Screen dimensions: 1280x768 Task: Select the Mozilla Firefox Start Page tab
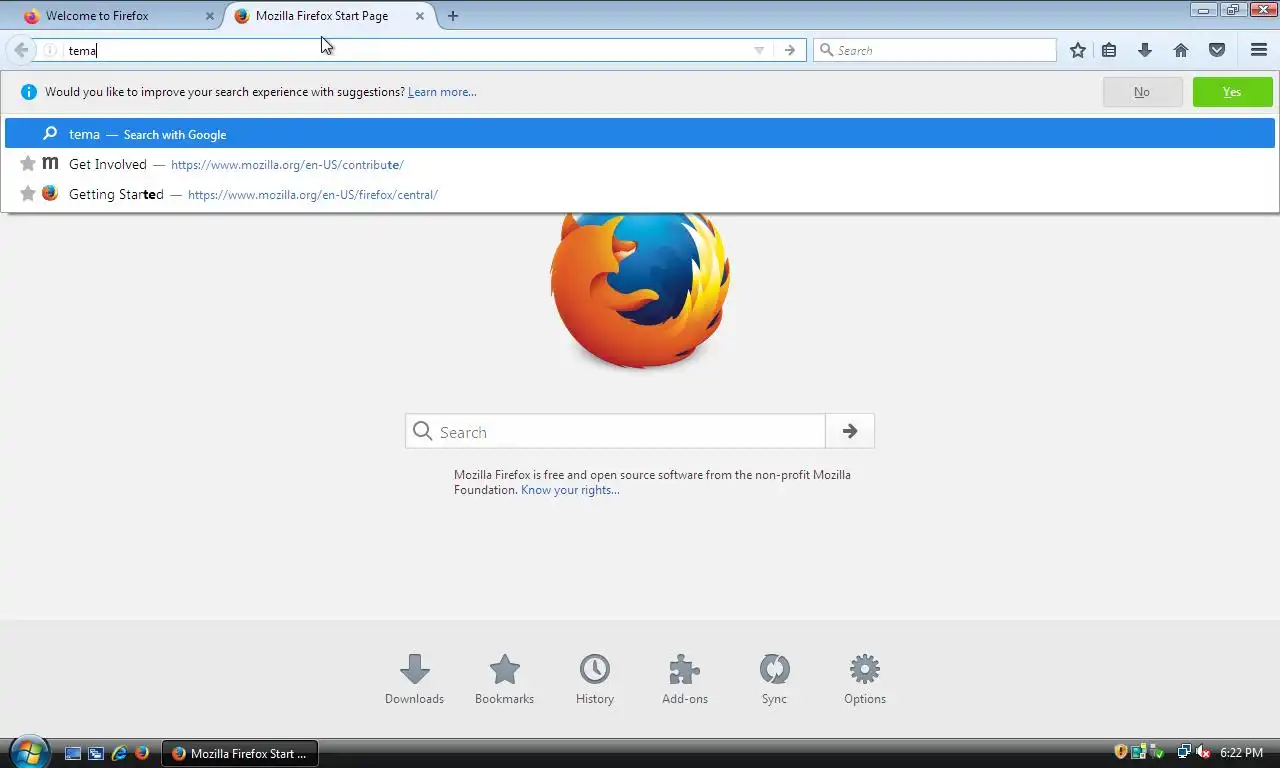pos(330,16)
